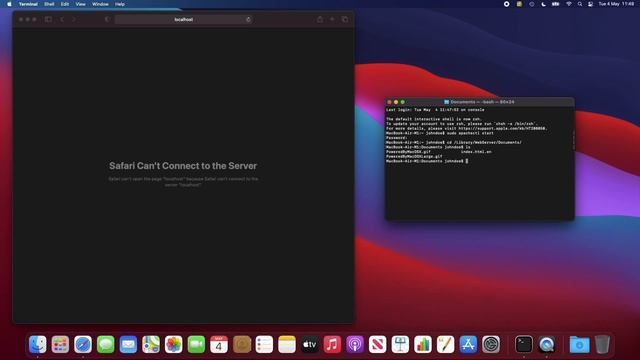Image resolution: width=640 pixels, height=360 pixels.
Task: Click the Terminal window title bar
Action: [480, 102]
